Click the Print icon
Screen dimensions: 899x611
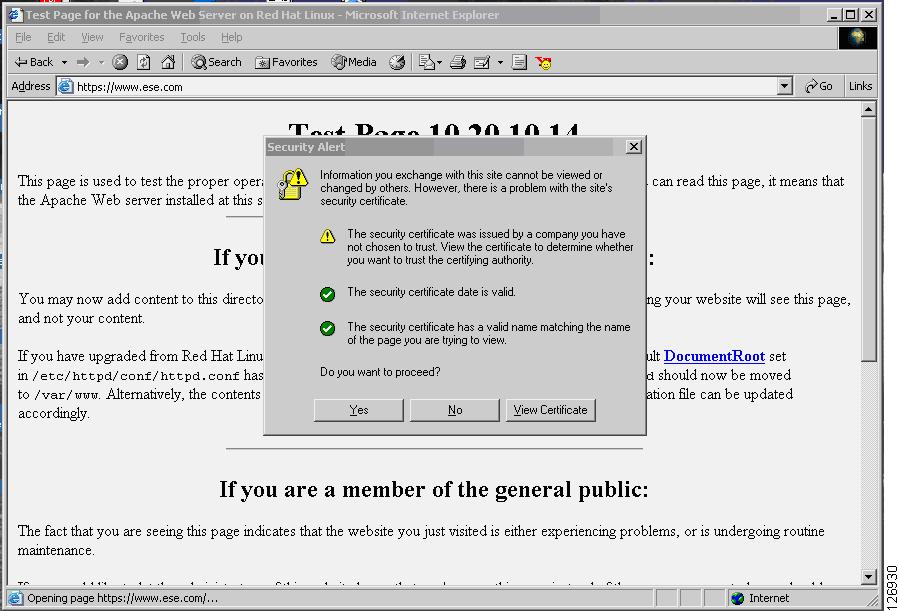tap(458, 62)
